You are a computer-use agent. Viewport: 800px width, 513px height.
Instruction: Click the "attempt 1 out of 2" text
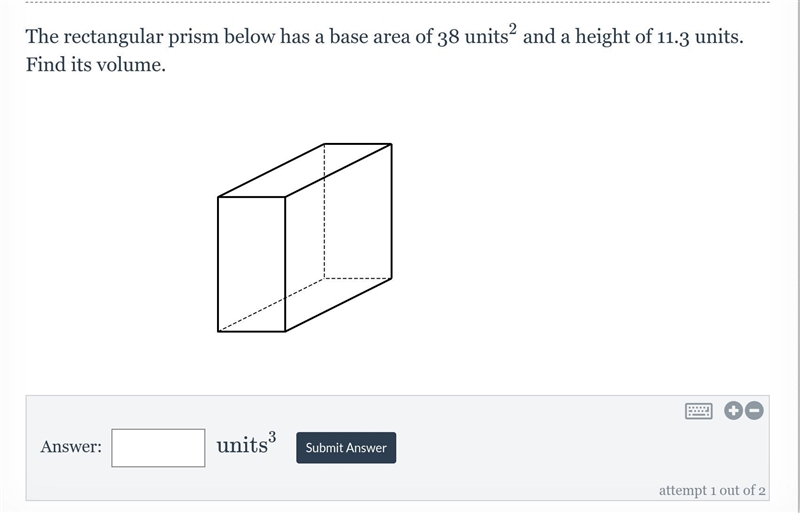click(712, 491)
